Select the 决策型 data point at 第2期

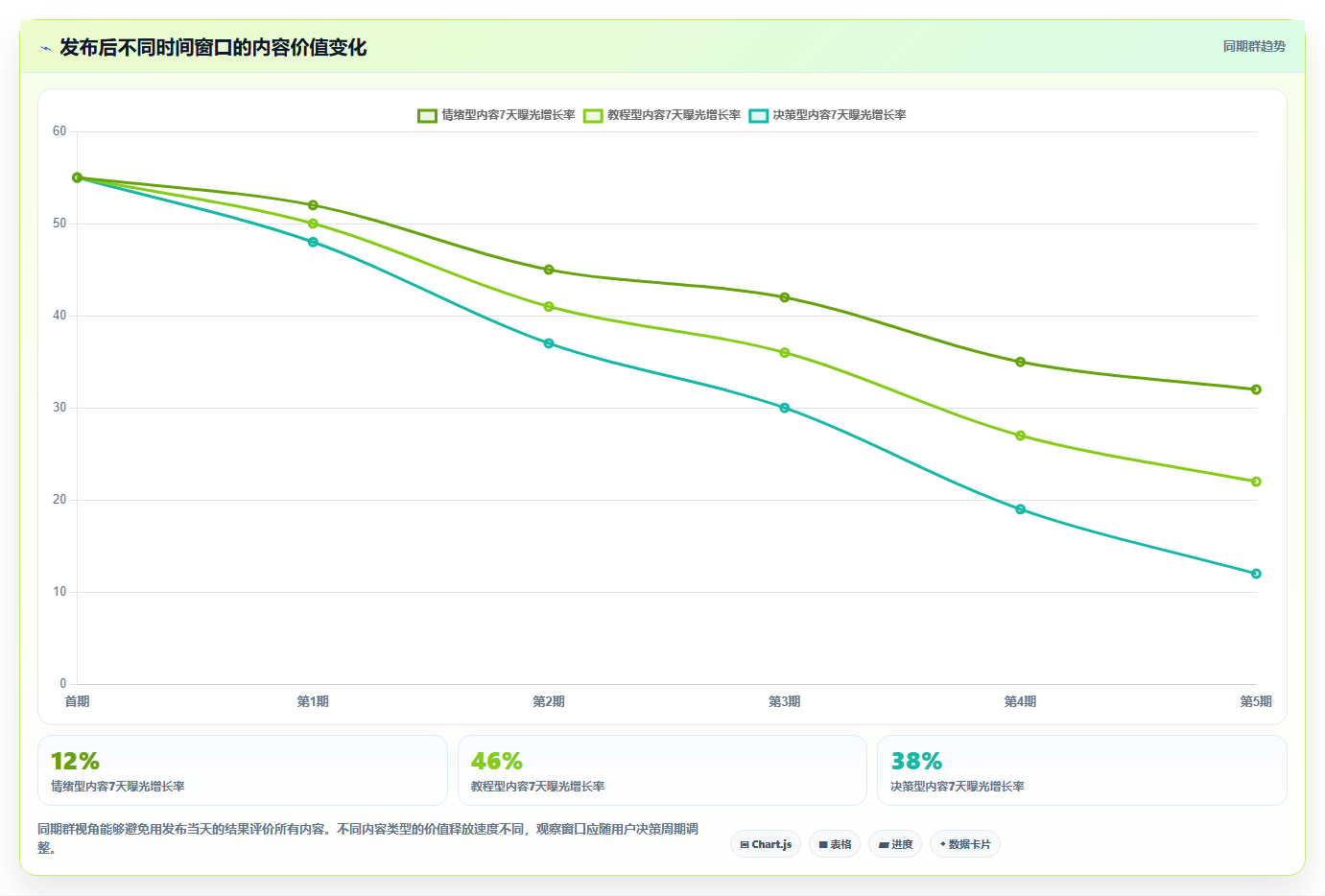(549, 343)
